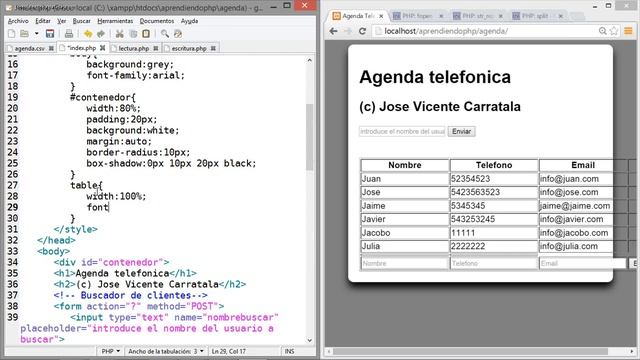Open the Archivo menu

pyautogui.click(x=18, y=21)
